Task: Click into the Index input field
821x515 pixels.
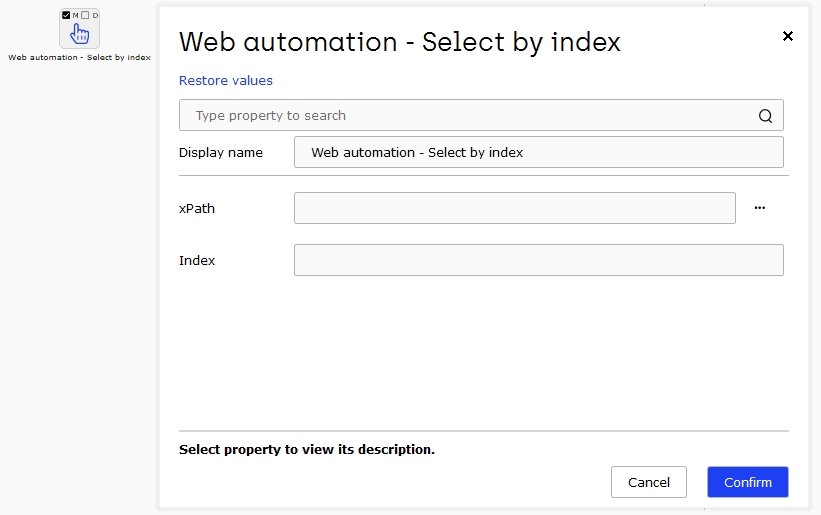Action: click(x=539, y=260)
